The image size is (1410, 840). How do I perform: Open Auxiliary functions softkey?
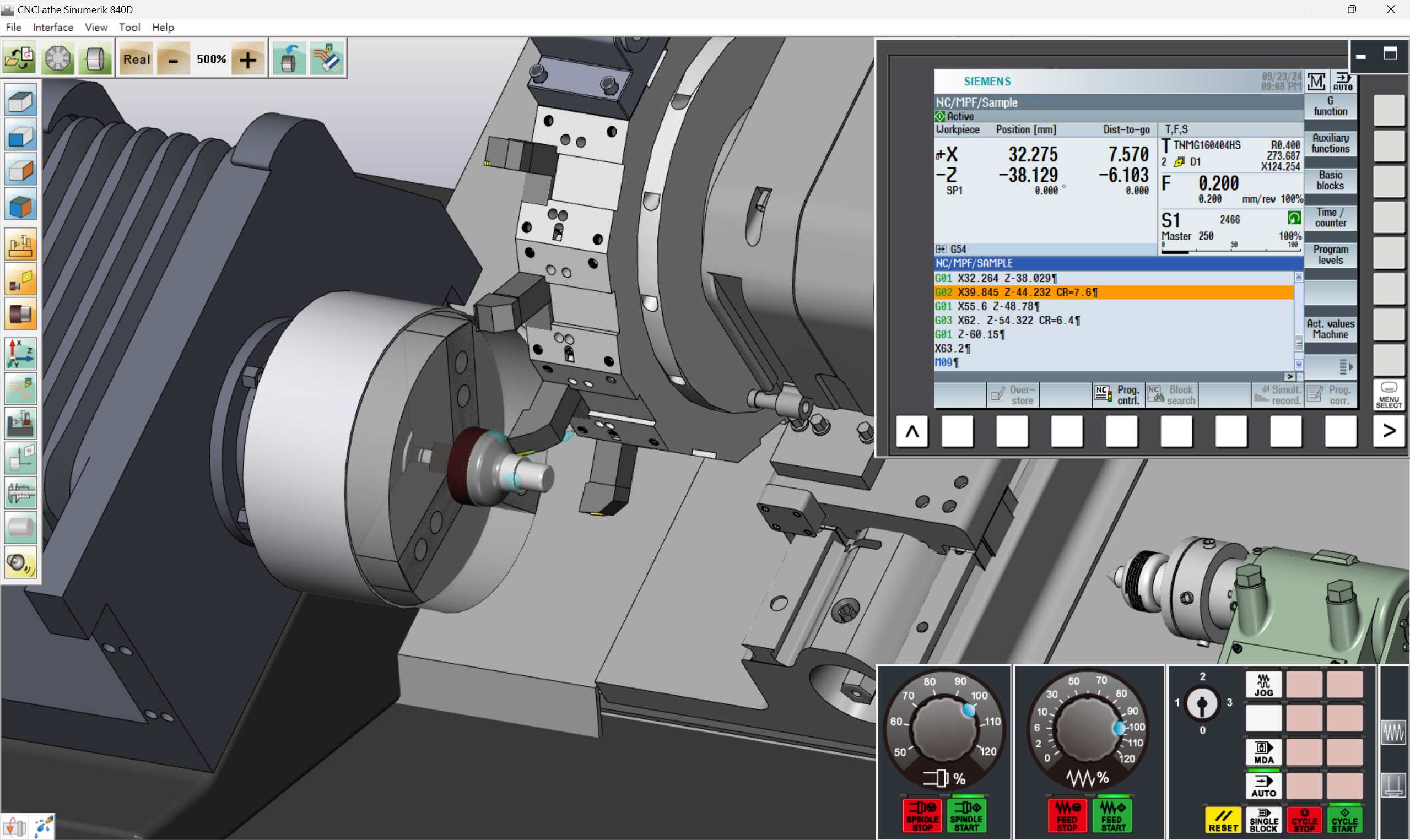(1330, 143)
